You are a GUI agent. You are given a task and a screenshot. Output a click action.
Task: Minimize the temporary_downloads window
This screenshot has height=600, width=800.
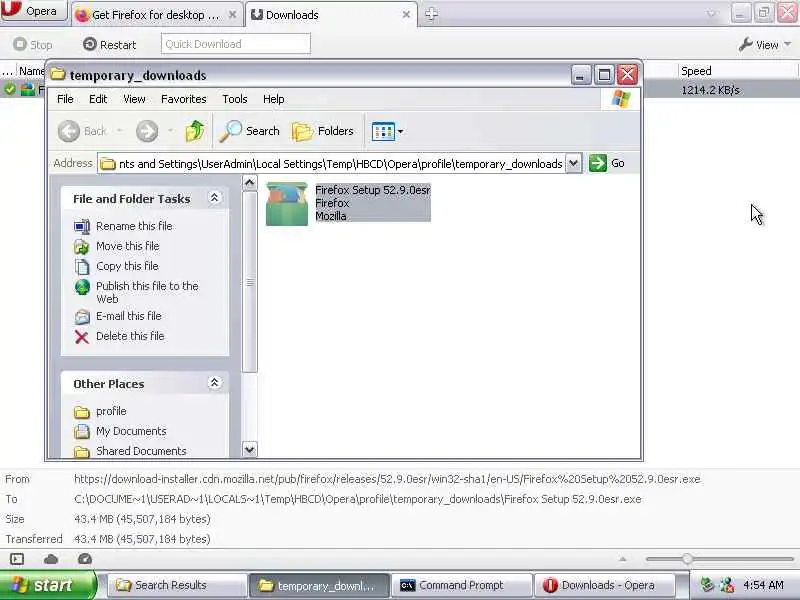tap(580, 76)
